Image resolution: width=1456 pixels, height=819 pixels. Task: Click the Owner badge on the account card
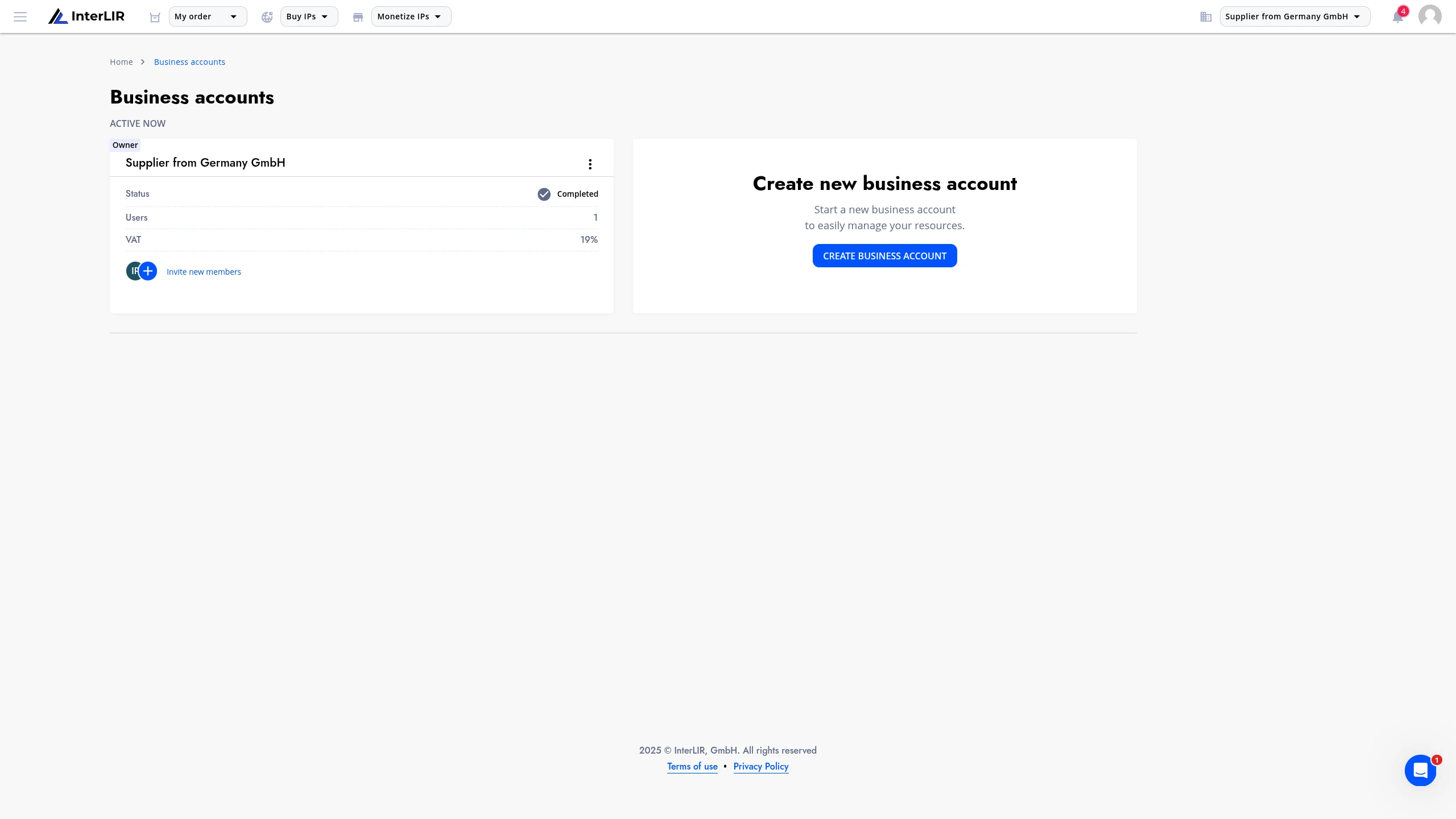[125, 145]
